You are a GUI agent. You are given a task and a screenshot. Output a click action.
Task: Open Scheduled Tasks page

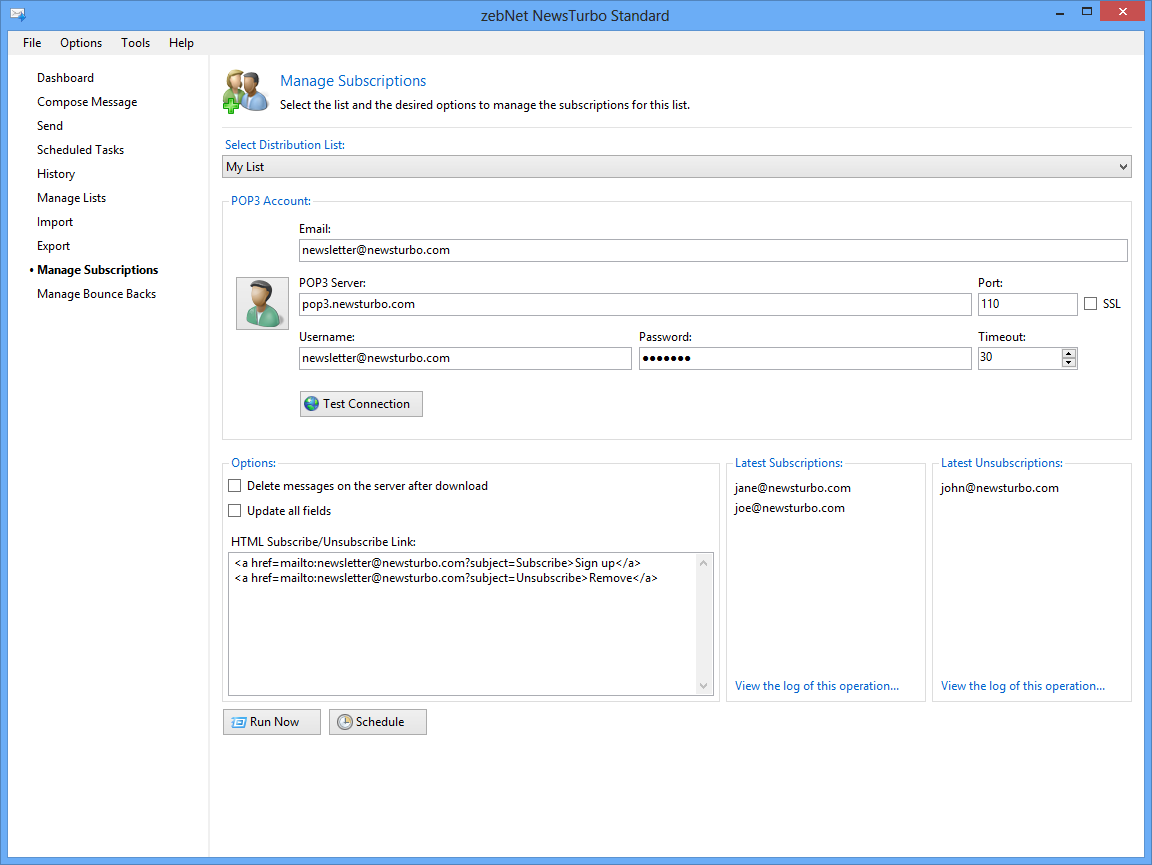pyautogui.click(x=80, y=150)
